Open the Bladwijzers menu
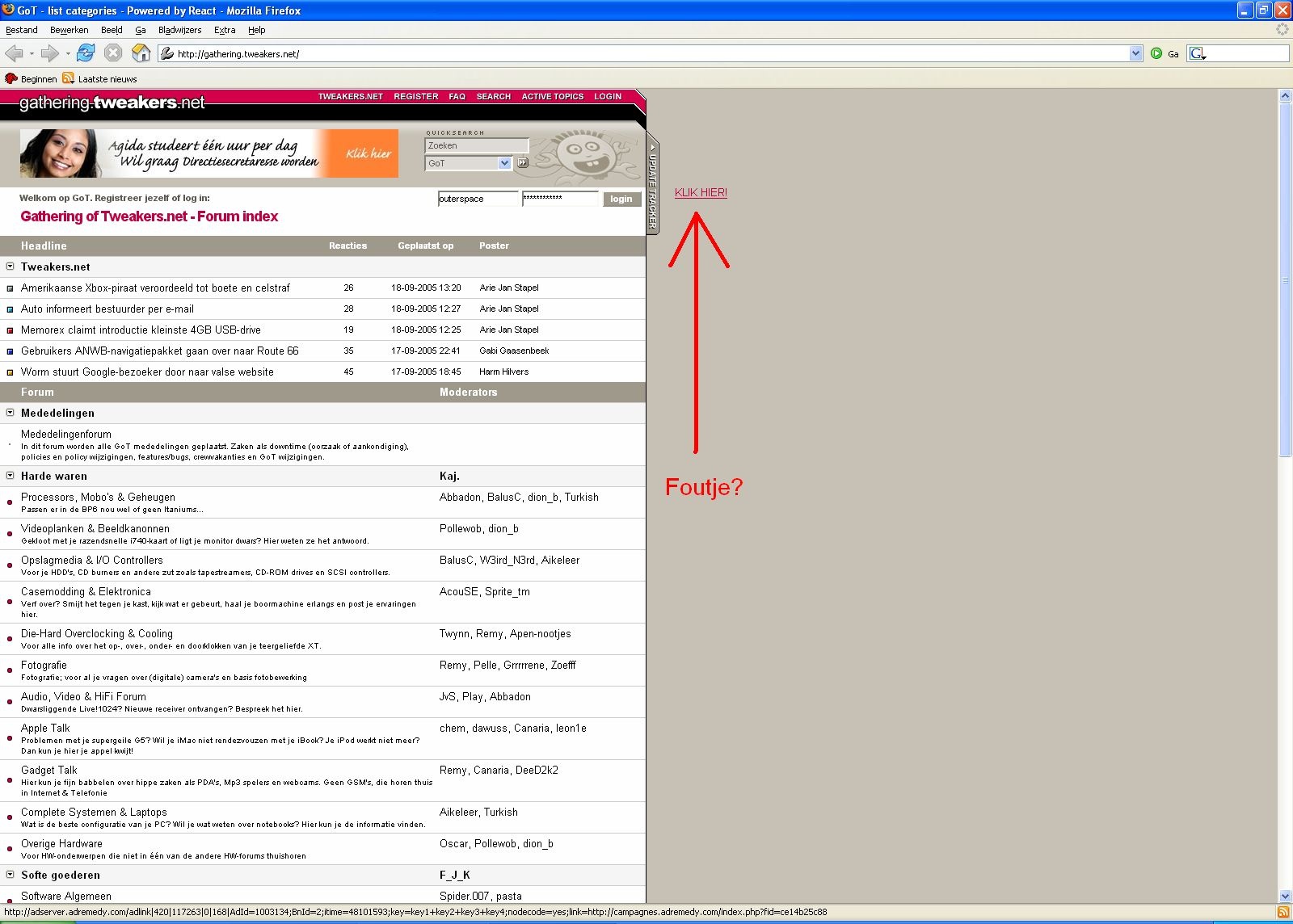Viewport: 1293px width, 924px height. tap(180, 30)
